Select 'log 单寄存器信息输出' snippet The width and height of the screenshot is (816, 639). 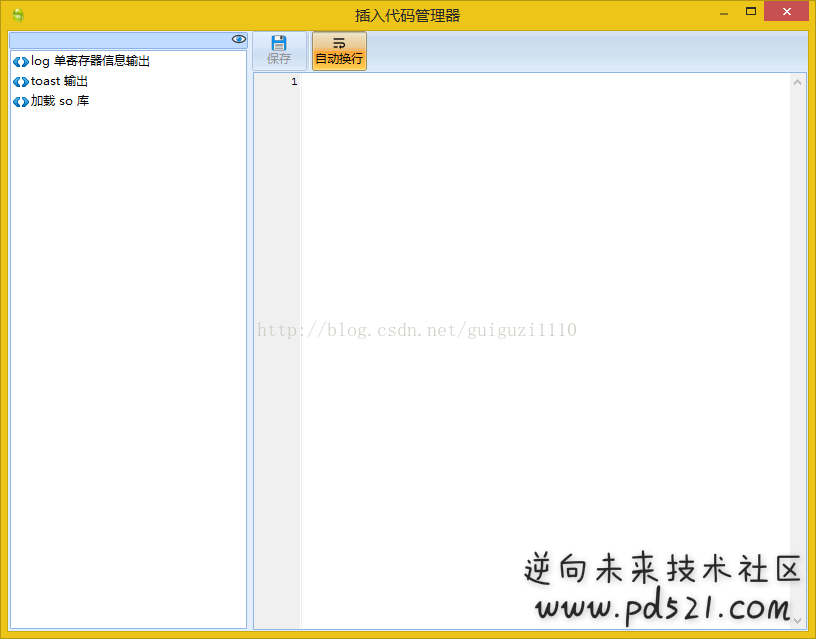pos(90,61)
